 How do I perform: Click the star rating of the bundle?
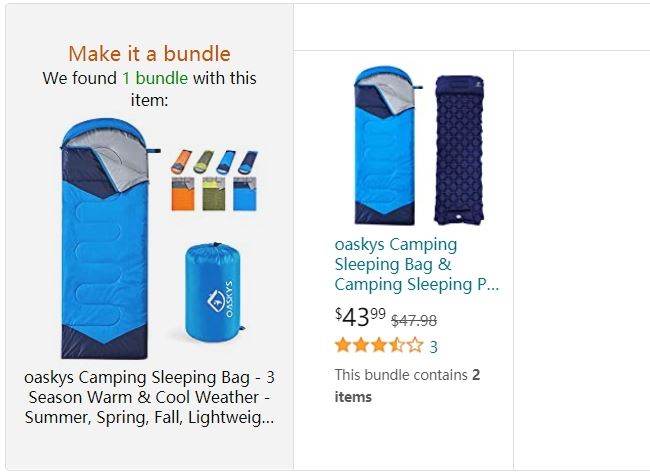[x=379, y=345]
